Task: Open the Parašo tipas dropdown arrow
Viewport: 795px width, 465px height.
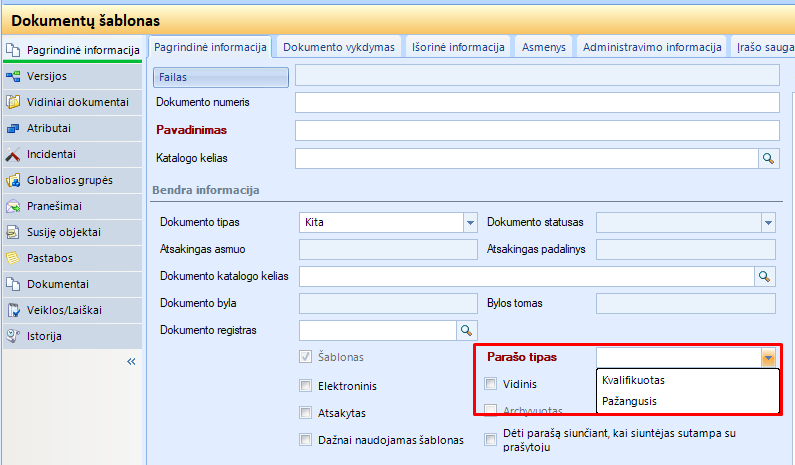Action: [767, 357]
